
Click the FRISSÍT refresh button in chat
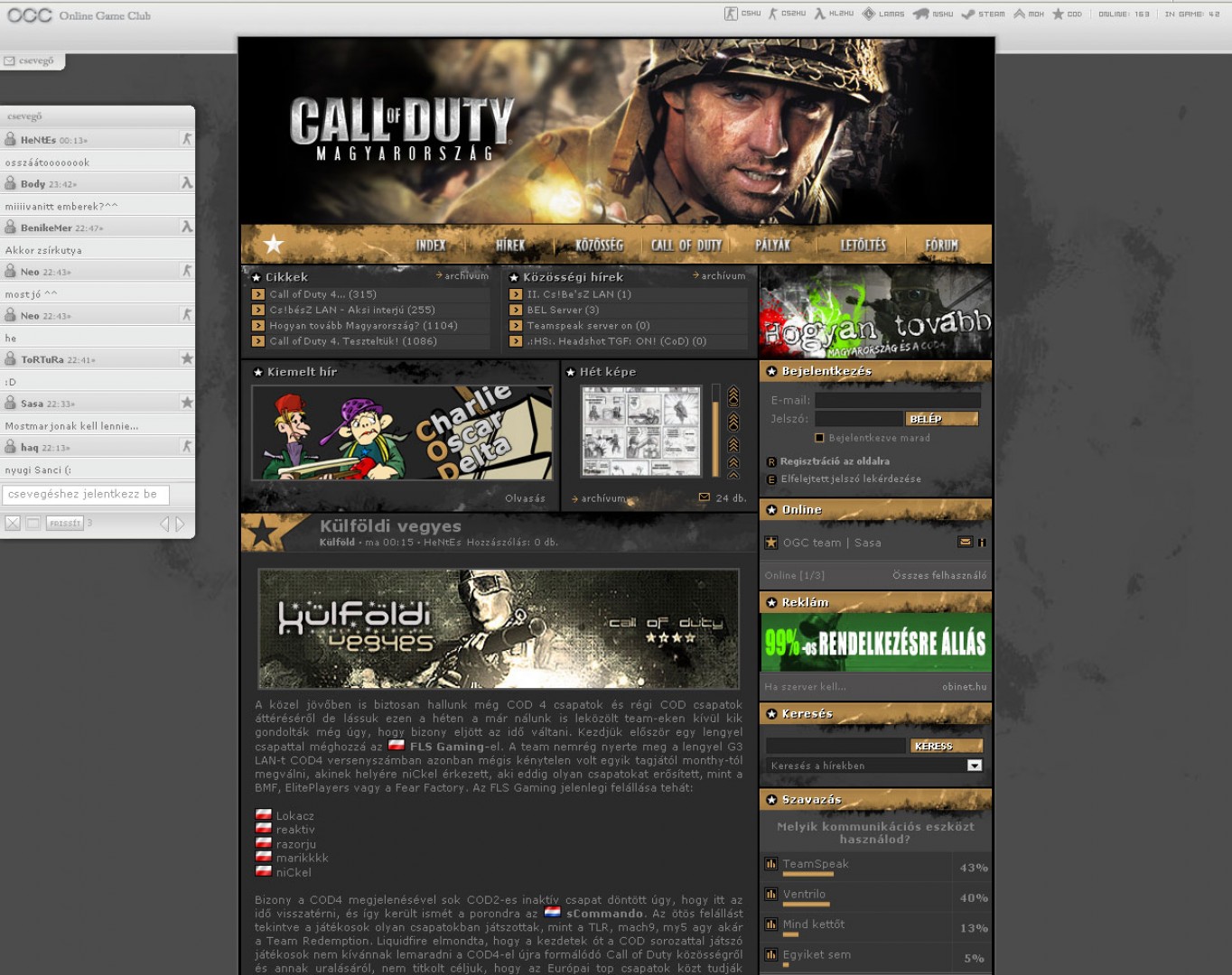(x=65, y=524)
